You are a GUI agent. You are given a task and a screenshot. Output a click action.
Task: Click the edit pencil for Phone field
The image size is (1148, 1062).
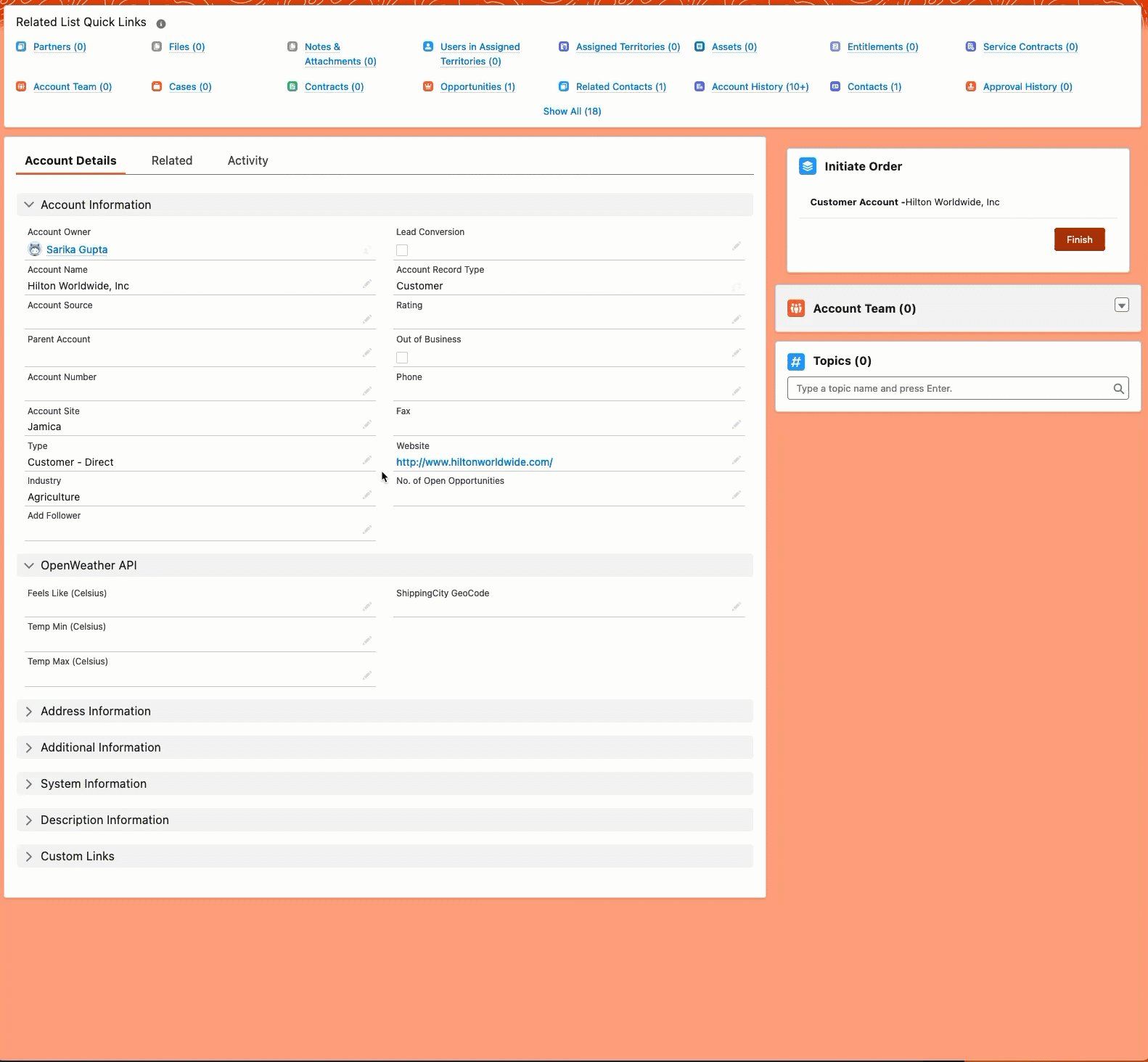(736, 391)
